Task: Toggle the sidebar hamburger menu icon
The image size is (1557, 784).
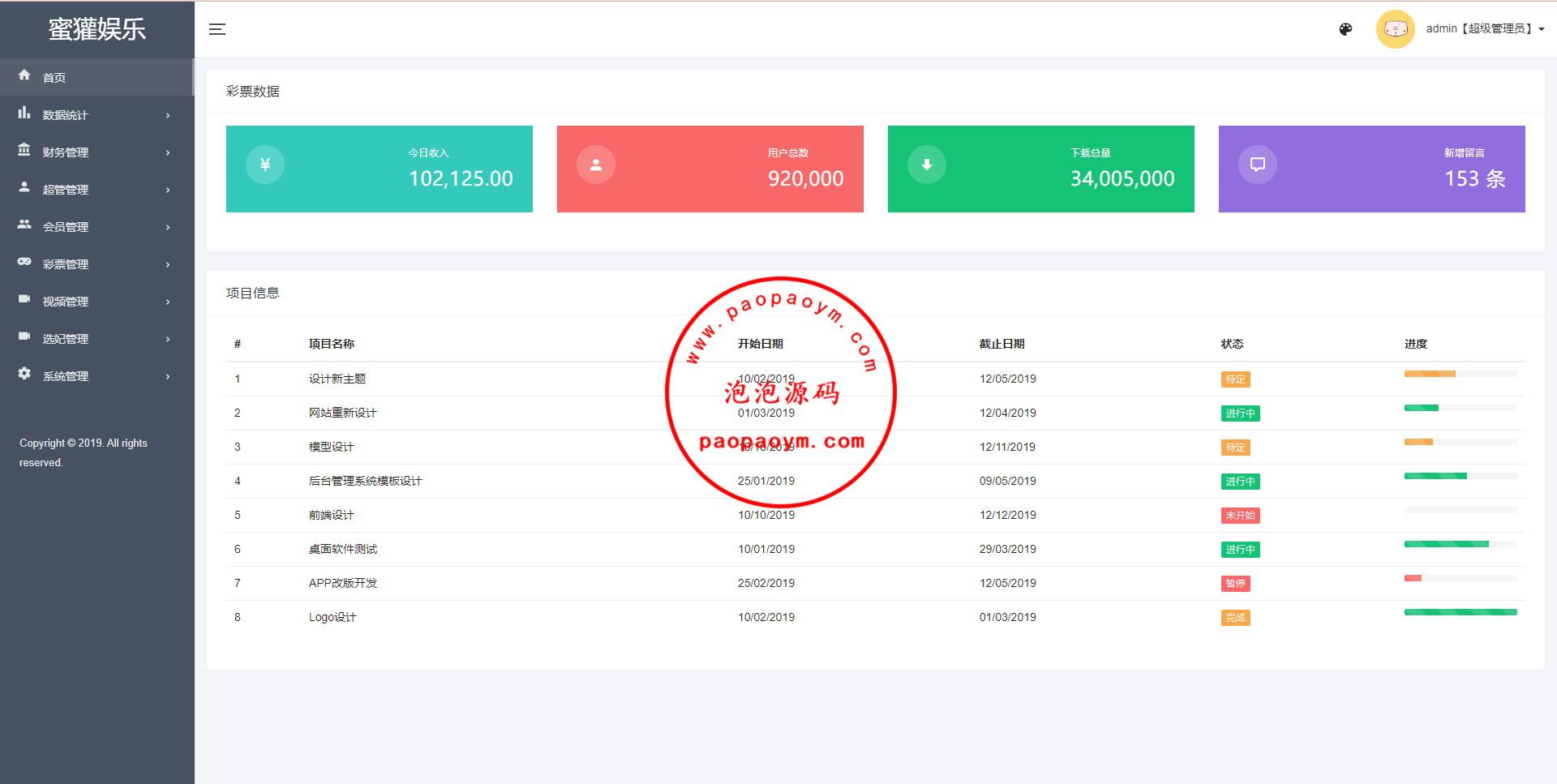Action: coord(217,29)
